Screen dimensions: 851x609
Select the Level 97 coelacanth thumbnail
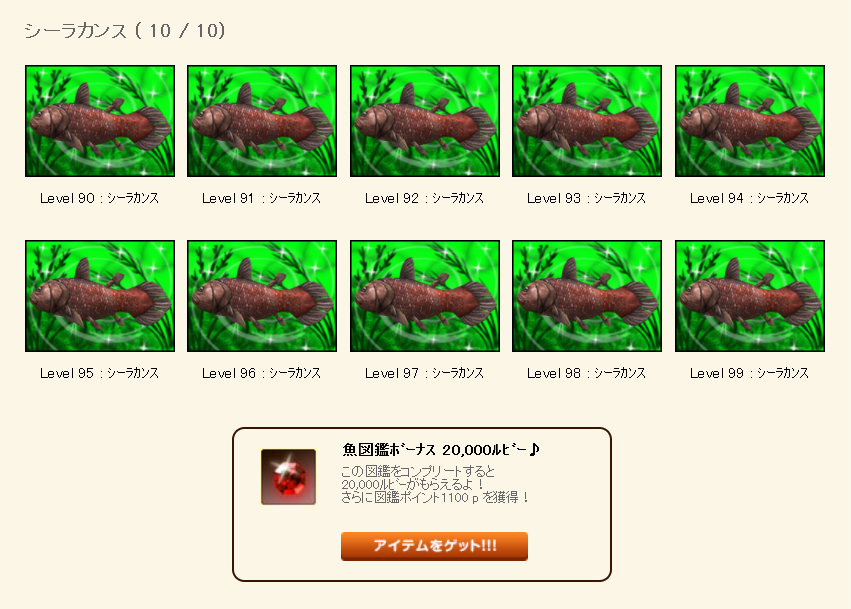(425, 296)
